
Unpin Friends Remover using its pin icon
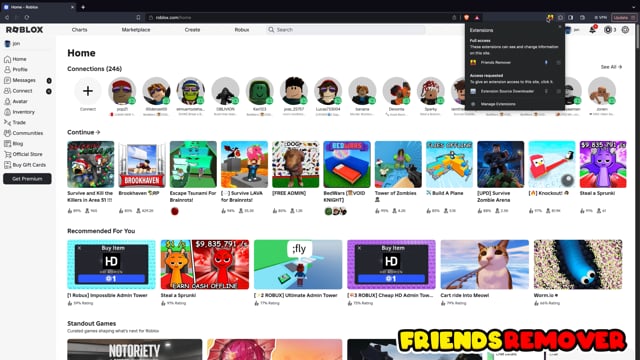546,62
